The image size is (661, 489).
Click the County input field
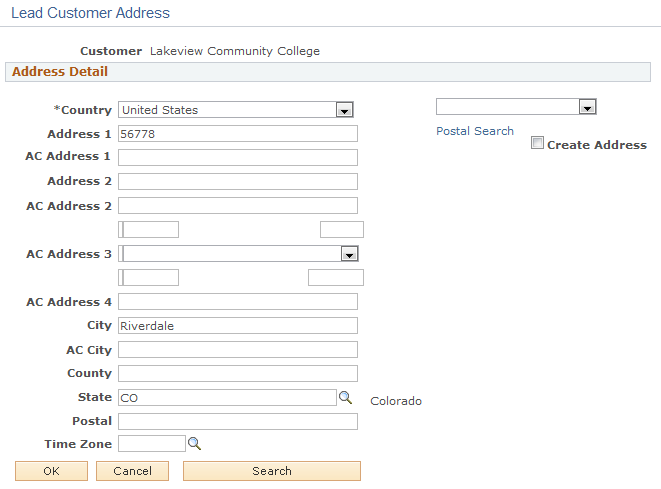[237, 374]
